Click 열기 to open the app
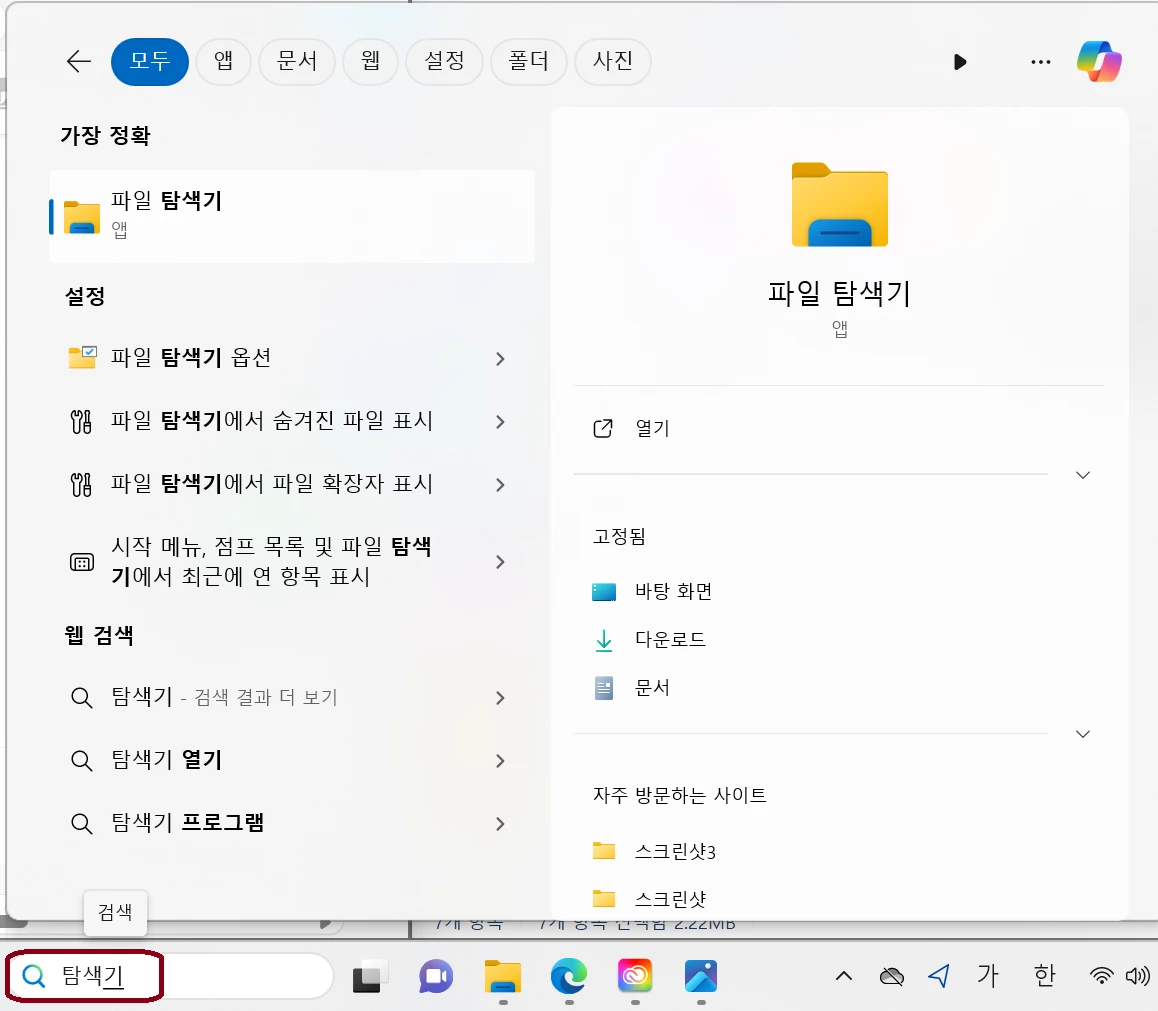The image size is (1158, 1011). point(653,428)
